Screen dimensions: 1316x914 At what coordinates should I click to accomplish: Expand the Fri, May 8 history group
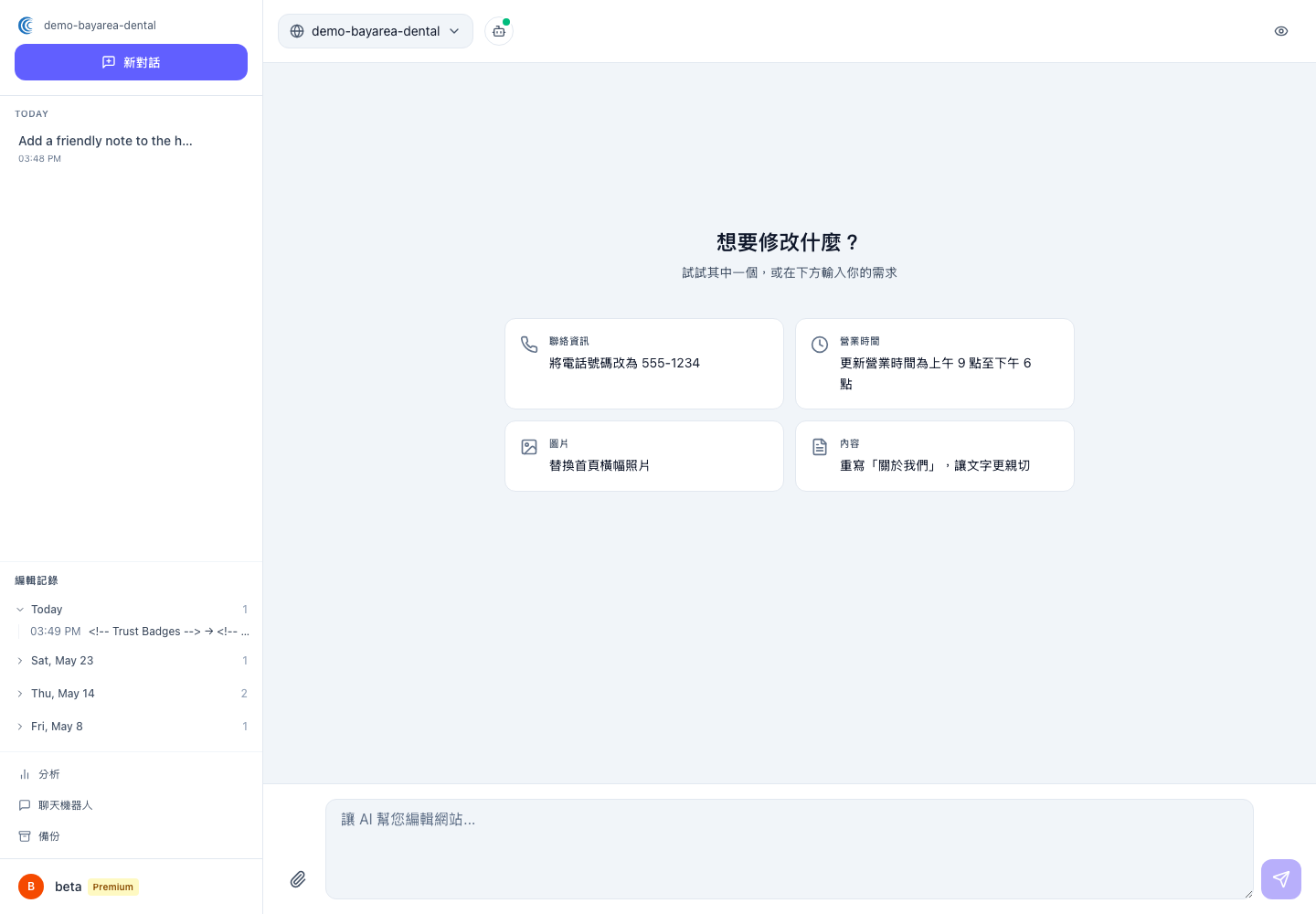tap(131, 727)
